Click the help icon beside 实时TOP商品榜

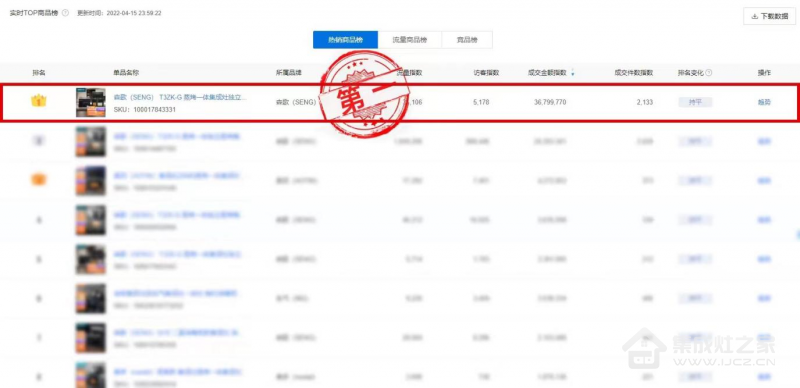point(65,13)
